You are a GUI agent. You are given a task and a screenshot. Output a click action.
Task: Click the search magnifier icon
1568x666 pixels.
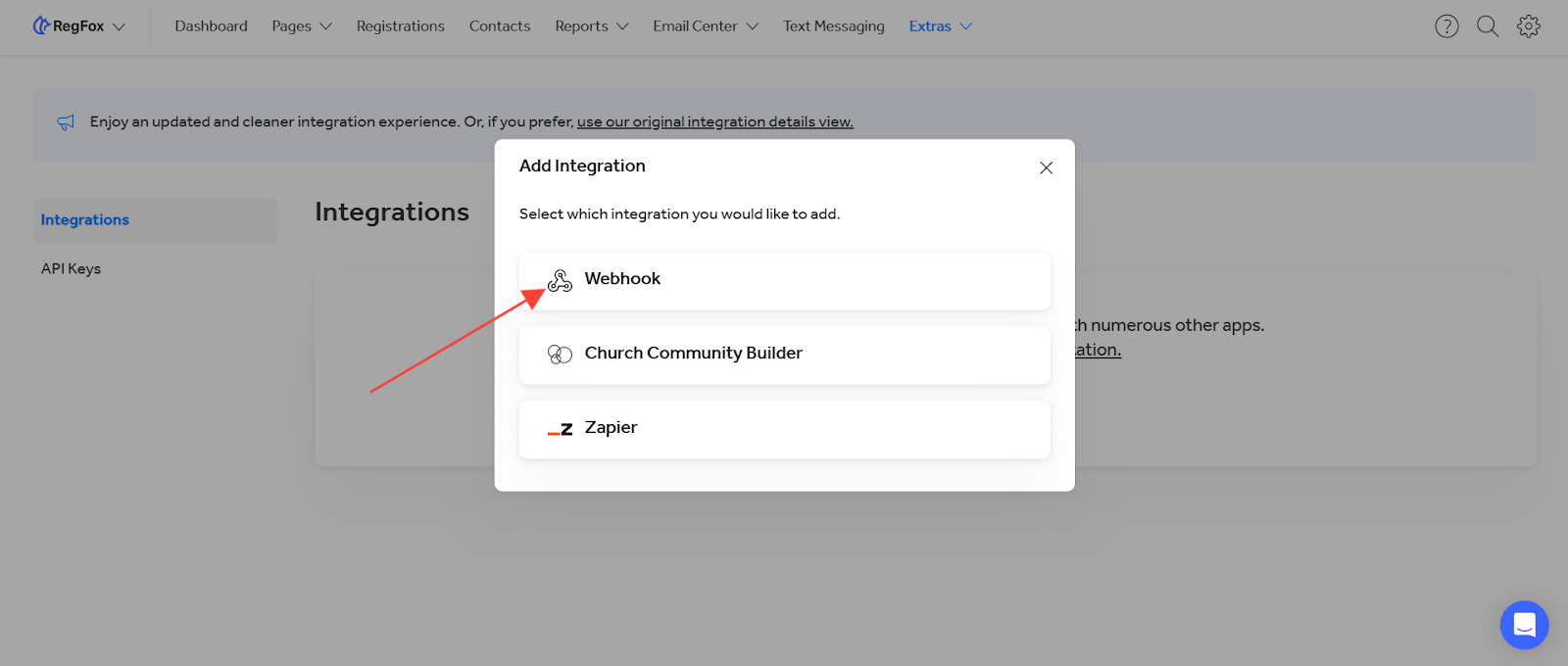[x=1488, y=26]
